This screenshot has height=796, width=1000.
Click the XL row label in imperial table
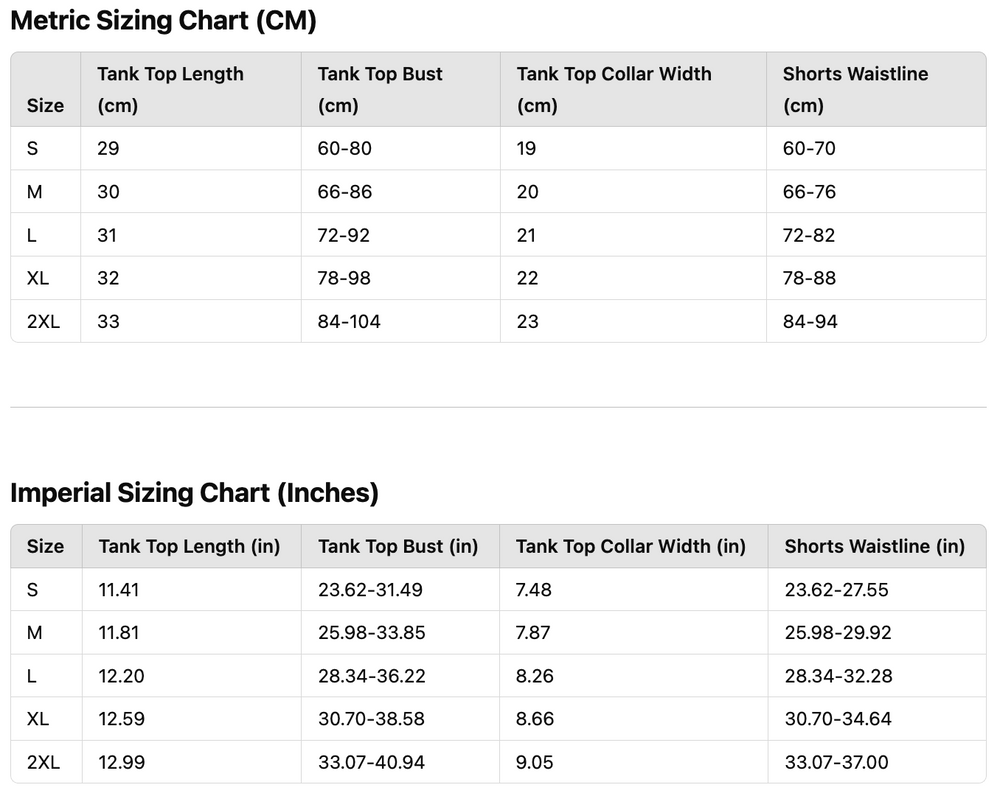pos(38,719)
